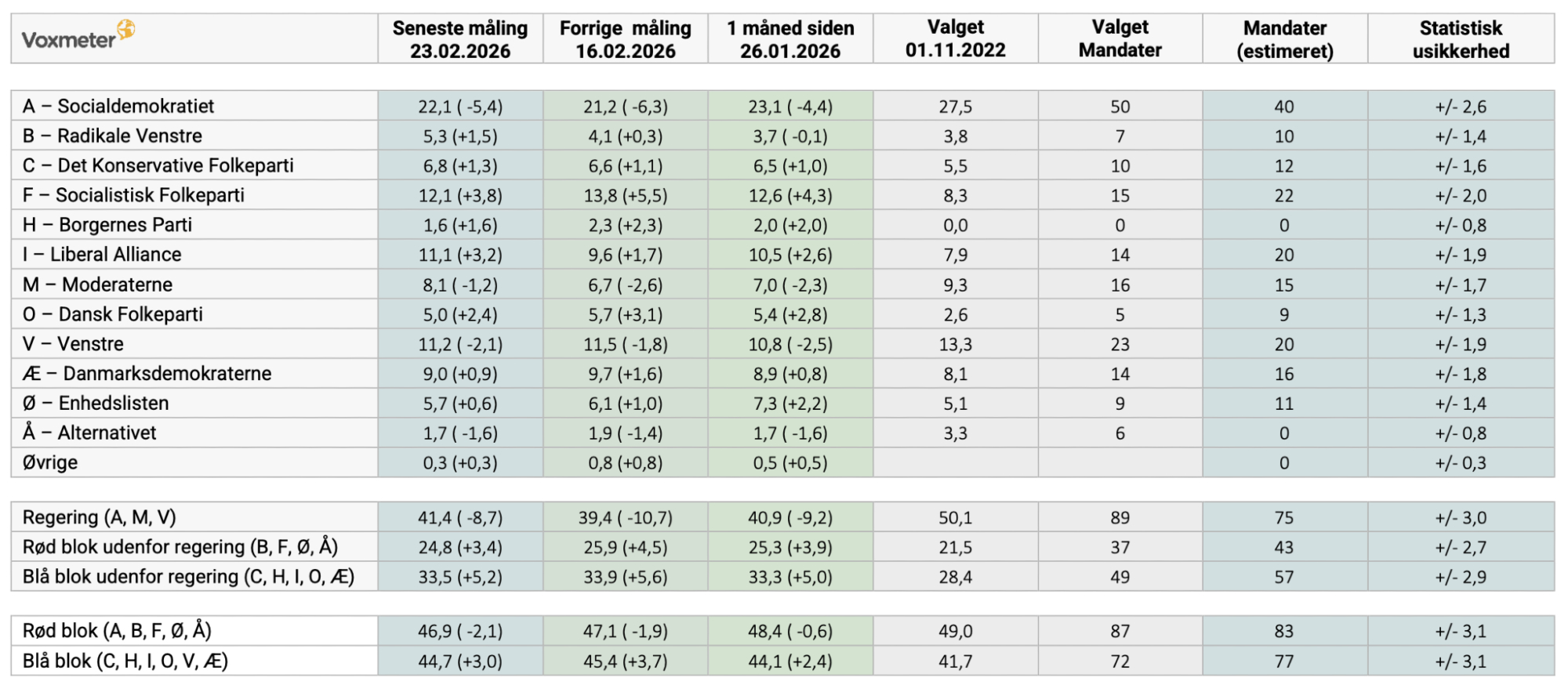Click the Øvrige row label

[x=50, y=462]
